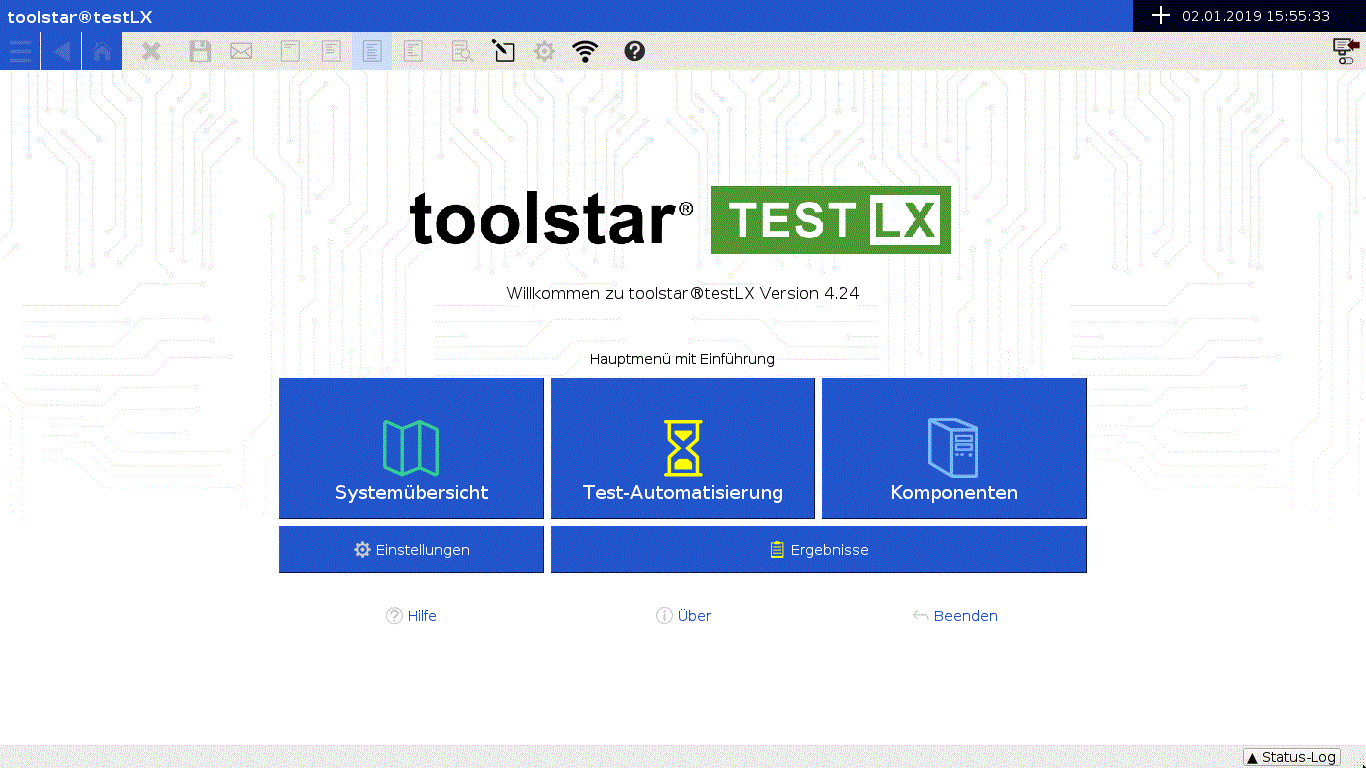Click the back arrow in the toolbar
This screenshot has width=1366, height=768.
pyautogui.click(x=60, y=51)
